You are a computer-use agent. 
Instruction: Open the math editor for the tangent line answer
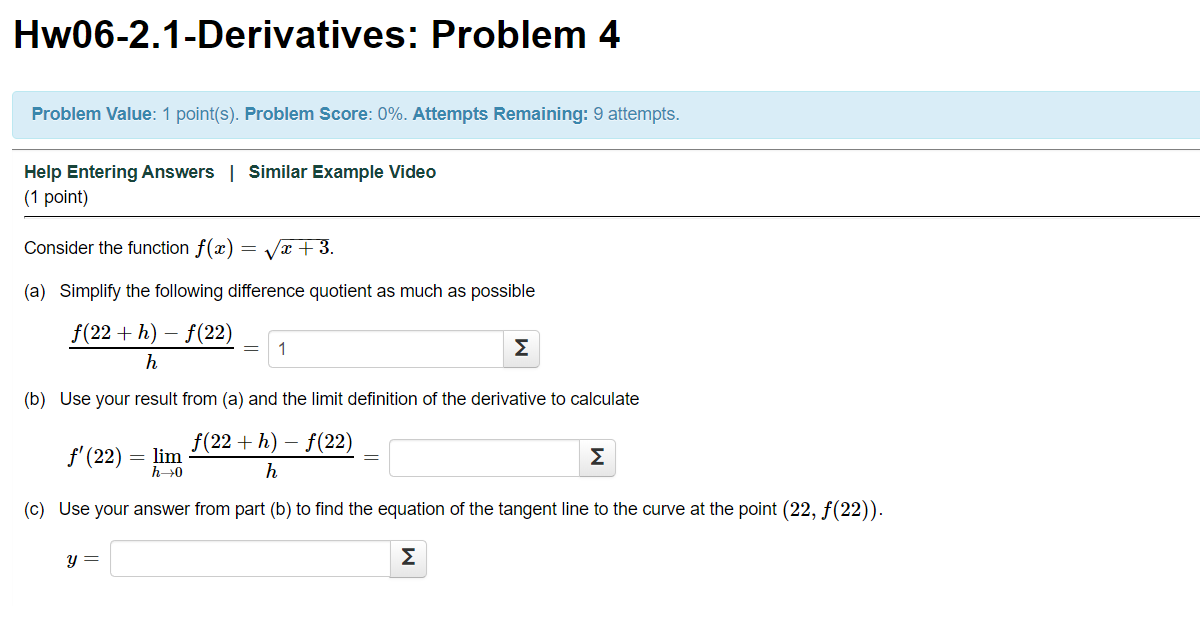[x=407, y=559]
